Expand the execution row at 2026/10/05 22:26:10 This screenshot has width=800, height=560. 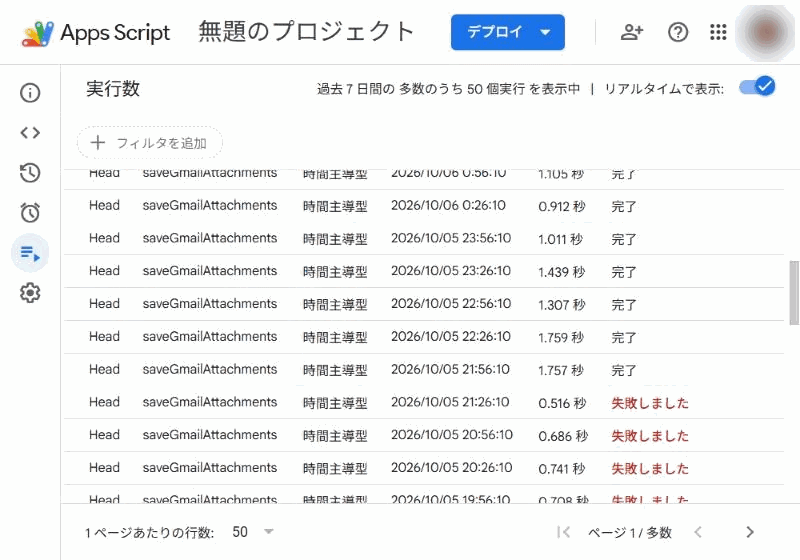coord(424,337)
